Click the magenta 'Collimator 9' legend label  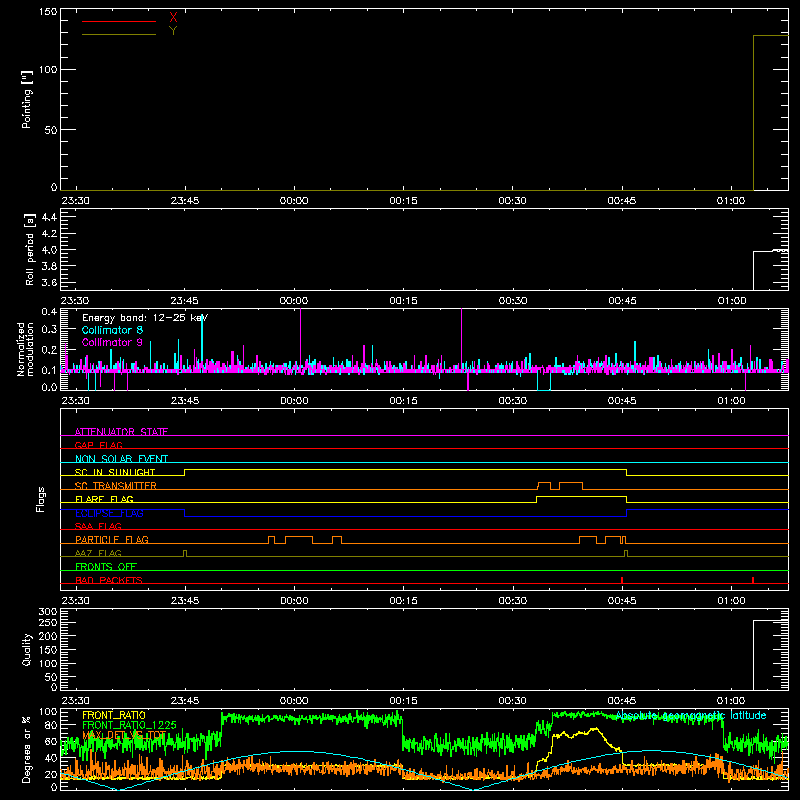112,342
